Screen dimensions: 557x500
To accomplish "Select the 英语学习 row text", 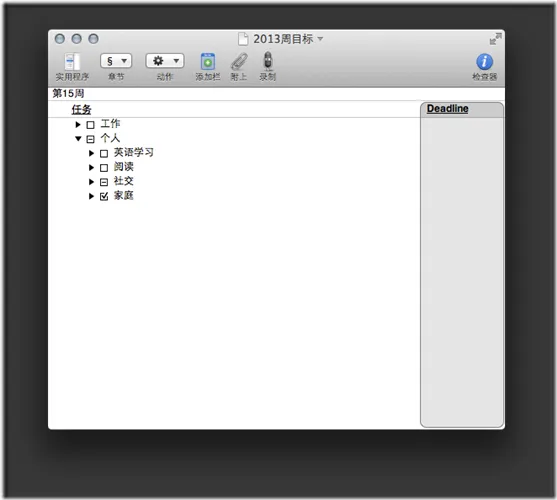I will tap(134, 152).
